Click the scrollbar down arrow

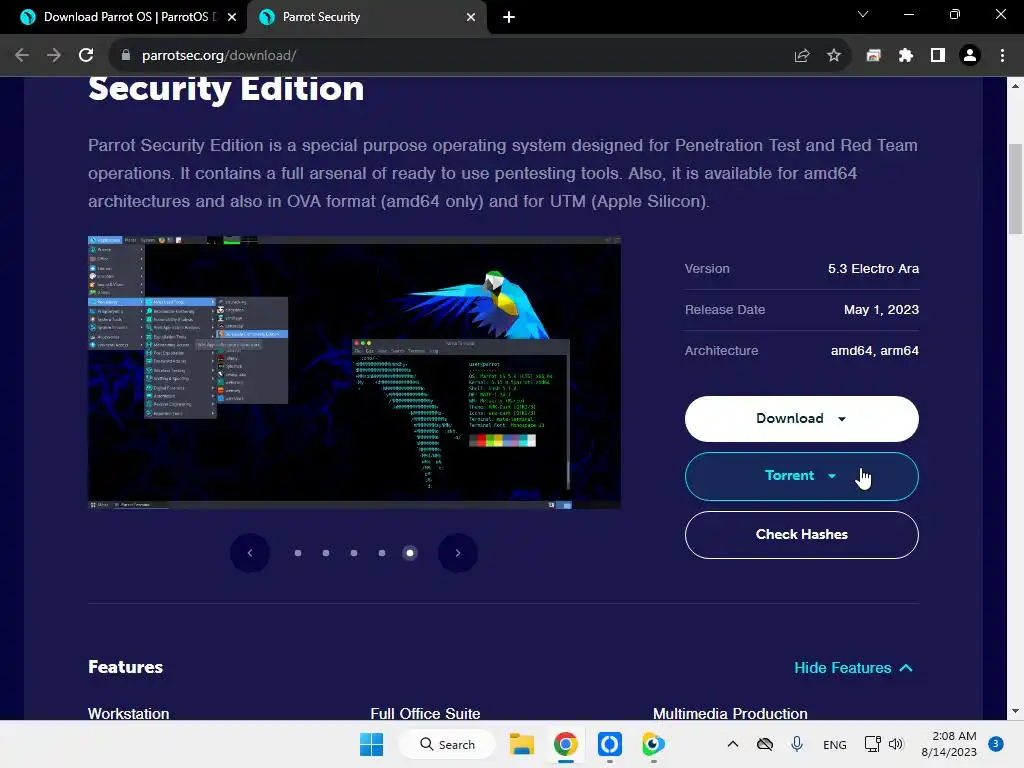(x=1015, y=711)
